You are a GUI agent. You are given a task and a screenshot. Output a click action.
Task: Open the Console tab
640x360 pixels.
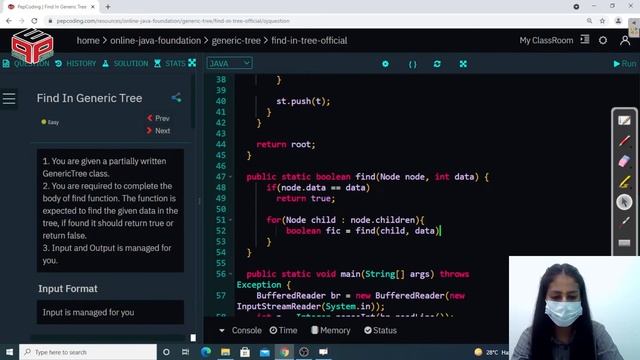tap(247, 330)
